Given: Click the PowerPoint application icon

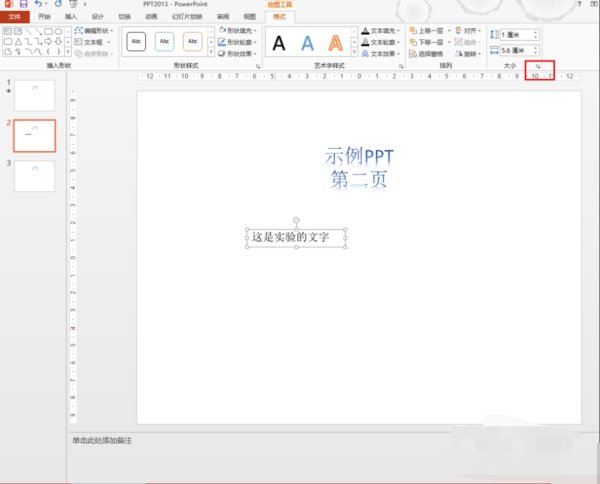Looking at the screenshot, I should coord(9,4).
